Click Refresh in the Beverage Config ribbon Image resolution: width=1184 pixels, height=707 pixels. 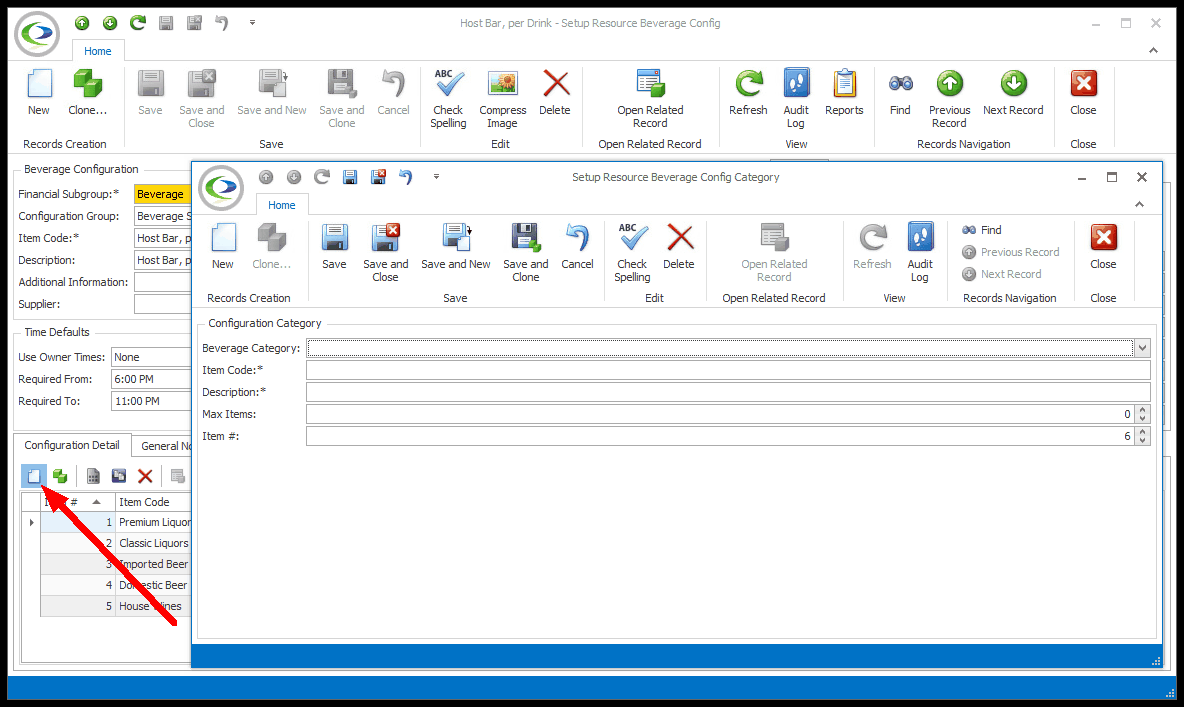pyautogui.click(x=748, y=92)
